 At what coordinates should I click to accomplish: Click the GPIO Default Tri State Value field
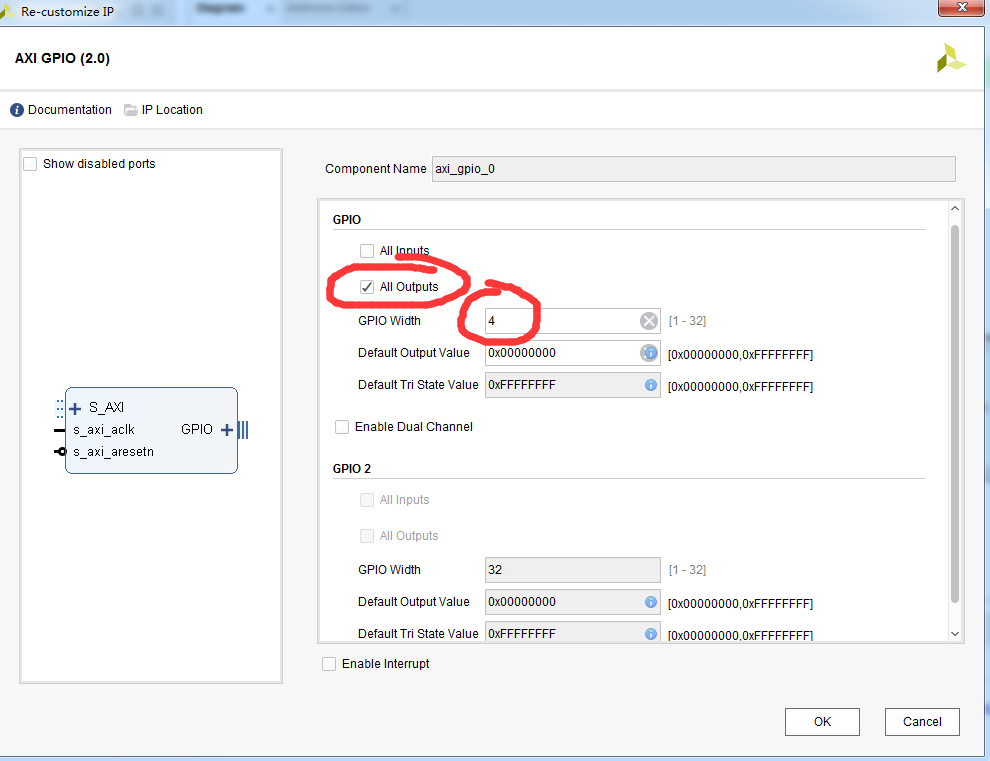click(573, 385)
